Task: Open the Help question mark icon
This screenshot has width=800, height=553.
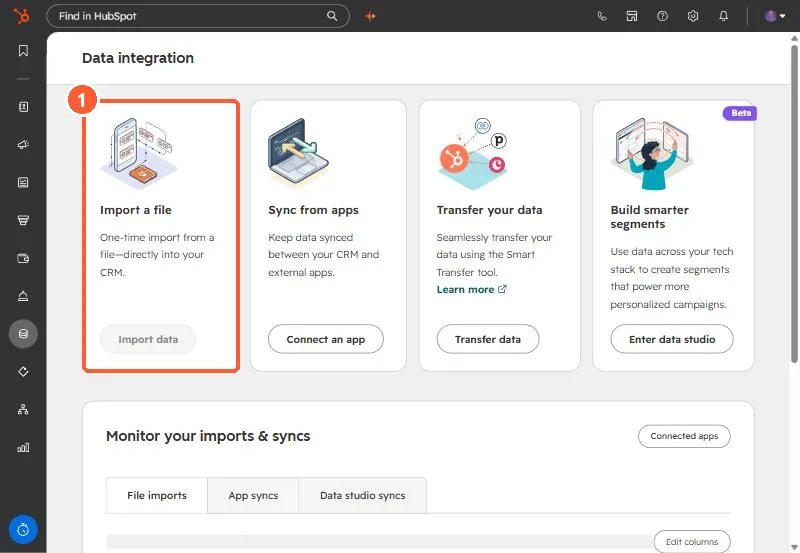Action: pos(662,16)
